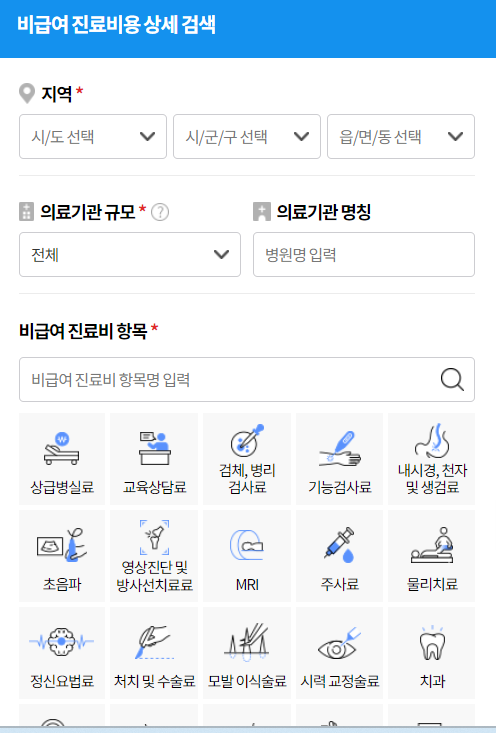Image resolution: width=496 pixels, height=733 pixels.
Task: Select the 처치 및 수술료 category
Action: pos(154,653)
